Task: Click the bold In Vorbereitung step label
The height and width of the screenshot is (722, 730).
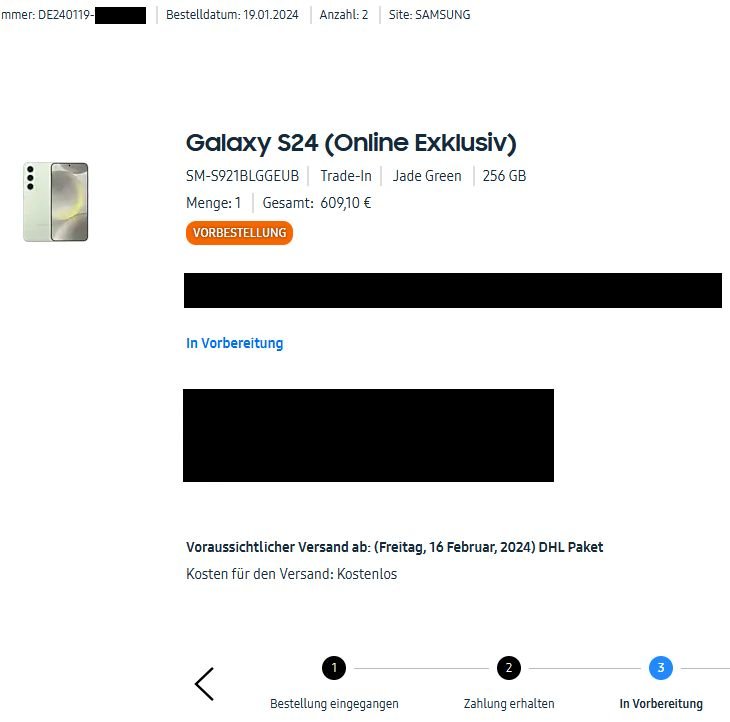Action: [661, 703]
